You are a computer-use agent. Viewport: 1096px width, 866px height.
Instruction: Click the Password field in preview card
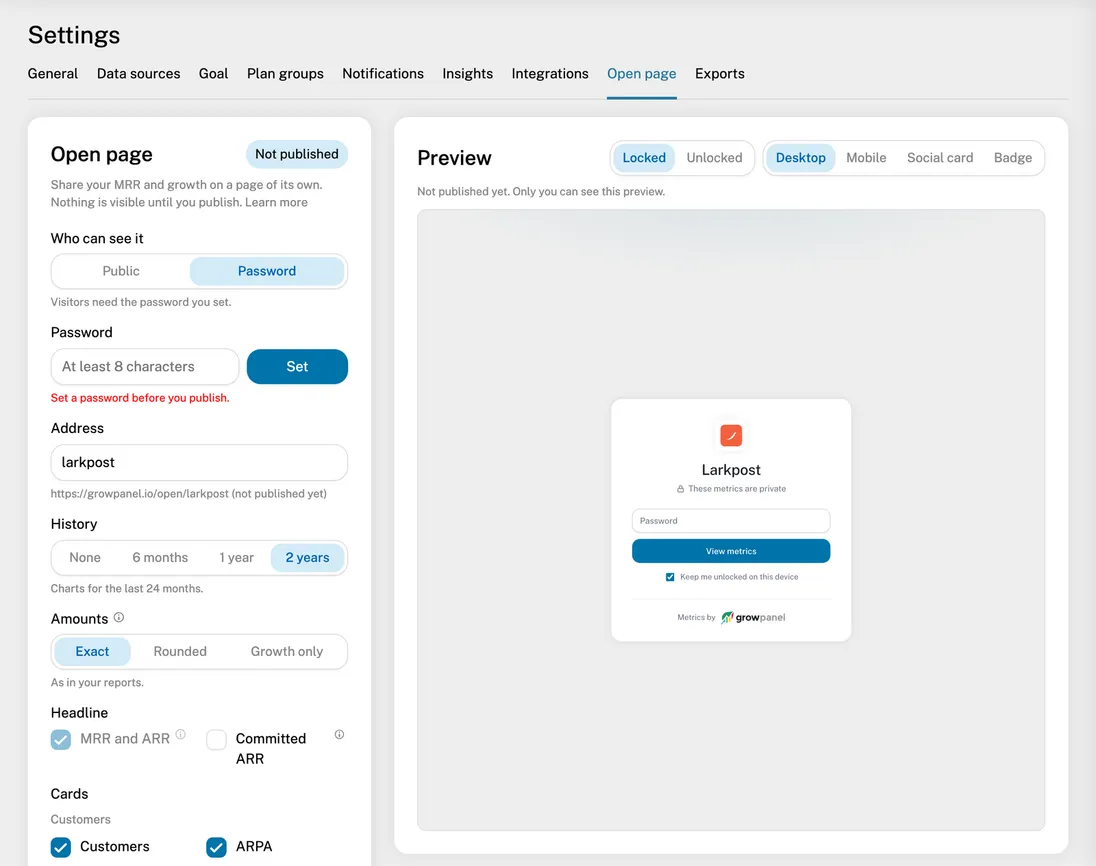coord(731,521)
